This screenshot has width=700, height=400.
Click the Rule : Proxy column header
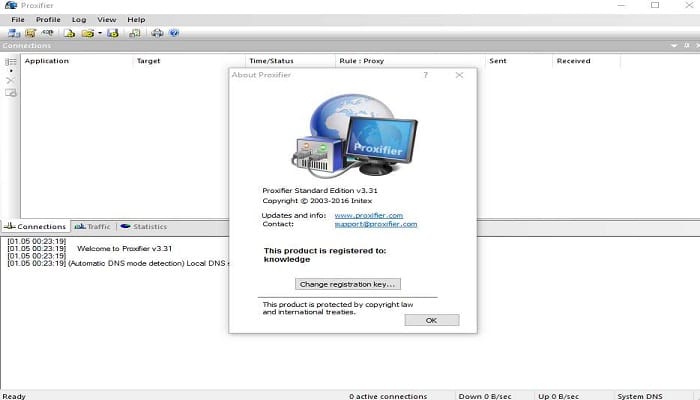point(410,61)
